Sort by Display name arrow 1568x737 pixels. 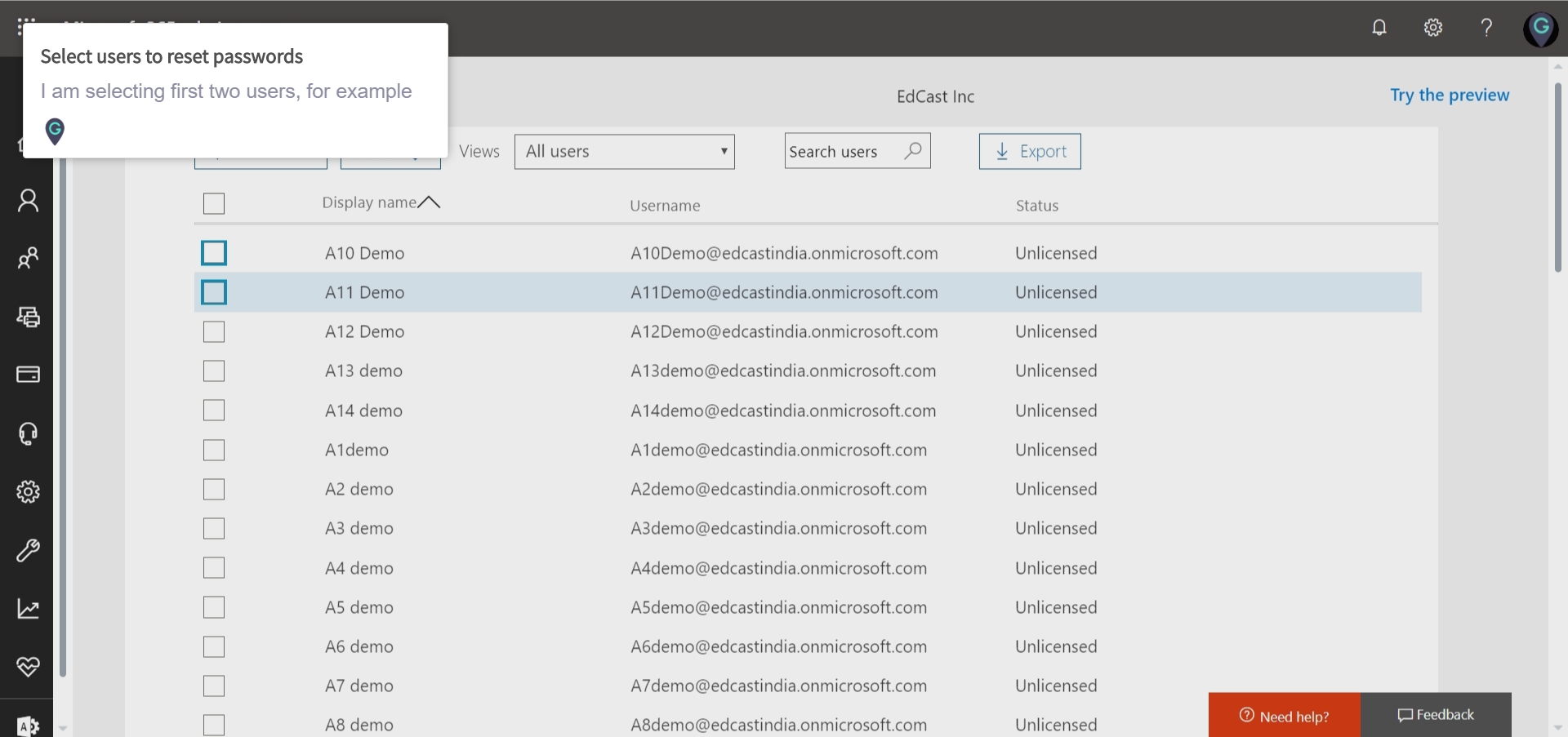pos(429,202)
